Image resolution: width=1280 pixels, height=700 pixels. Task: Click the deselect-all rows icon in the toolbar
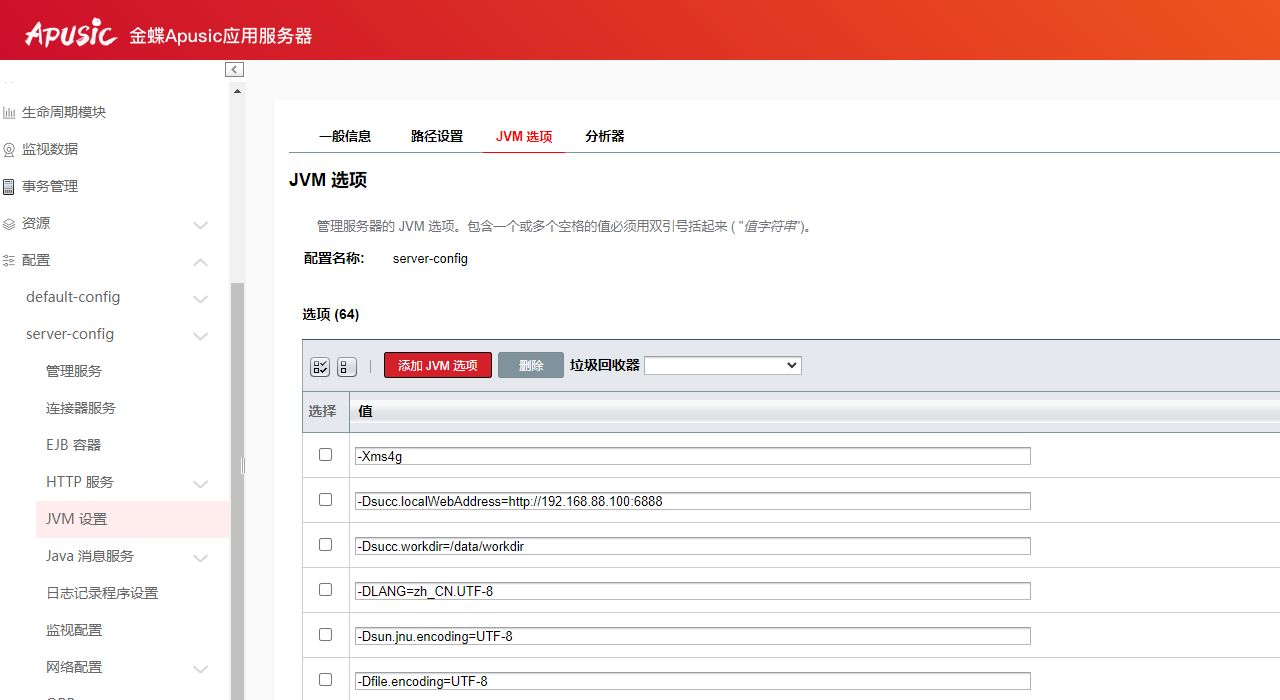346,367
